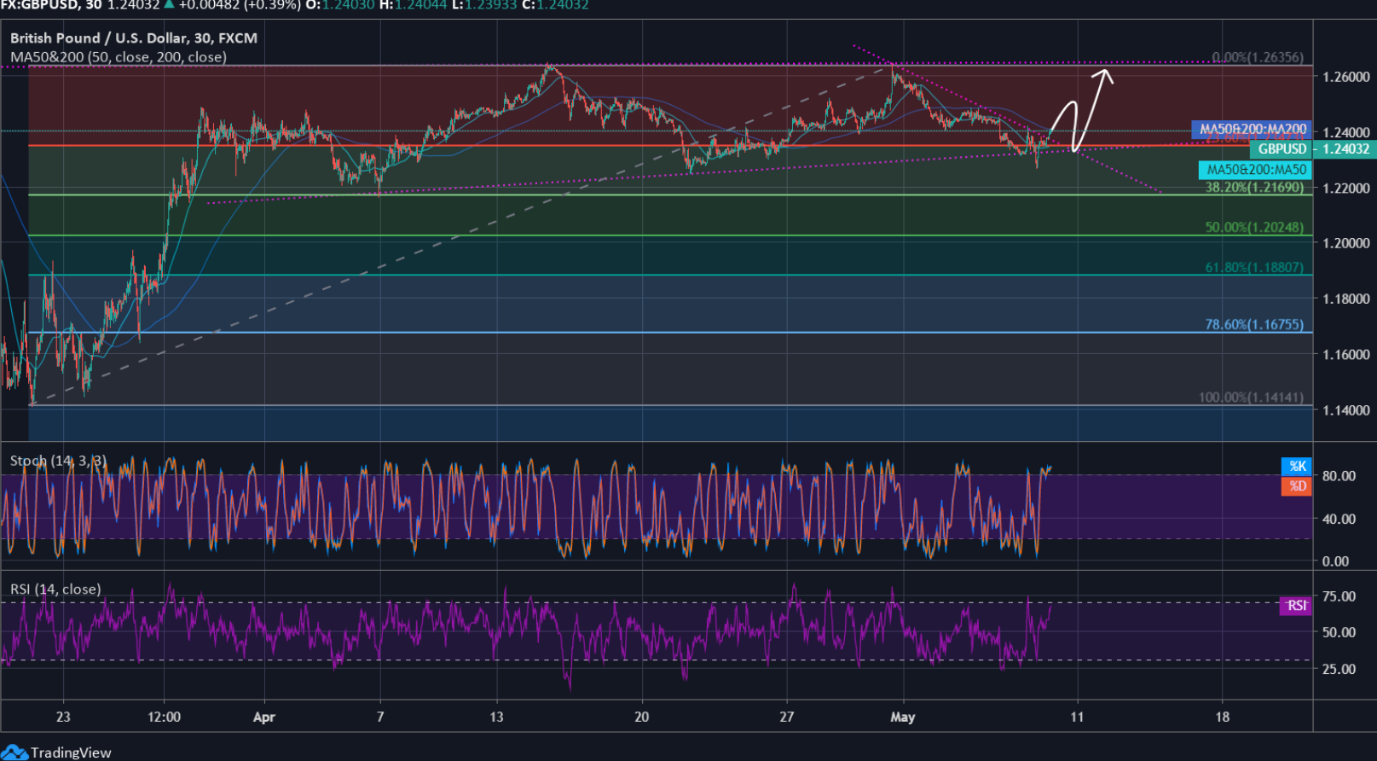Open the Stoch (14, 3, 3) indicator legend
1377x761 pixels.
(58, 461)
